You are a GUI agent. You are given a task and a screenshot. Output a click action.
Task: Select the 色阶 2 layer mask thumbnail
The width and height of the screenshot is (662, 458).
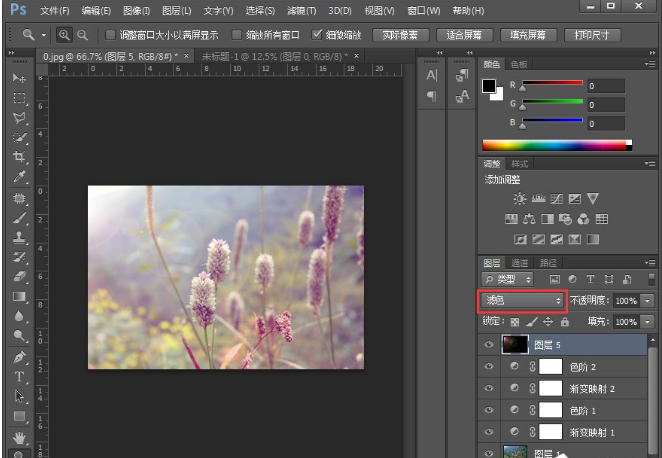coord(551,366)
